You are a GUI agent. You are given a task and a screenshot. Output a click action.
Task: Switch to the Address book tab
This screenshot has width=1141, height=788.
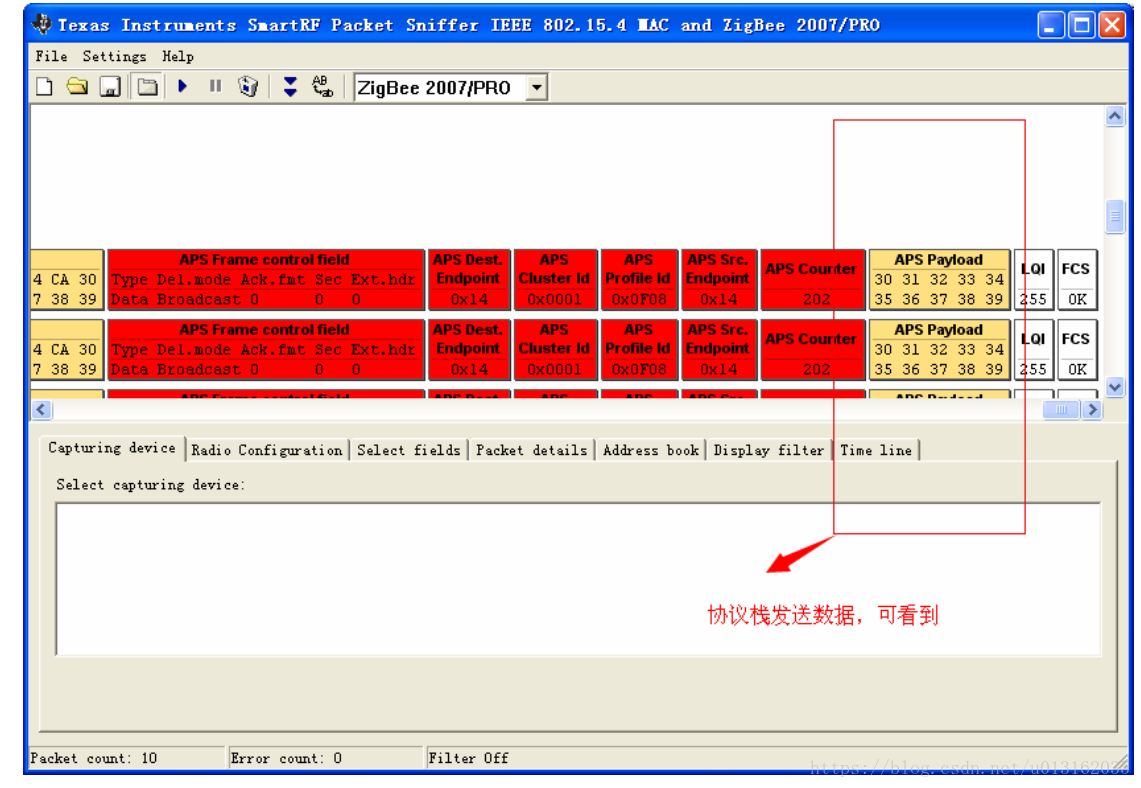[x=651, y=450]
